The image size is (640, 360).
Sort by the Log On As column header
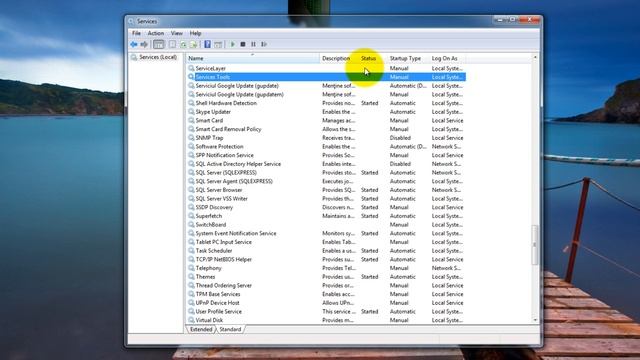point(447,58)
